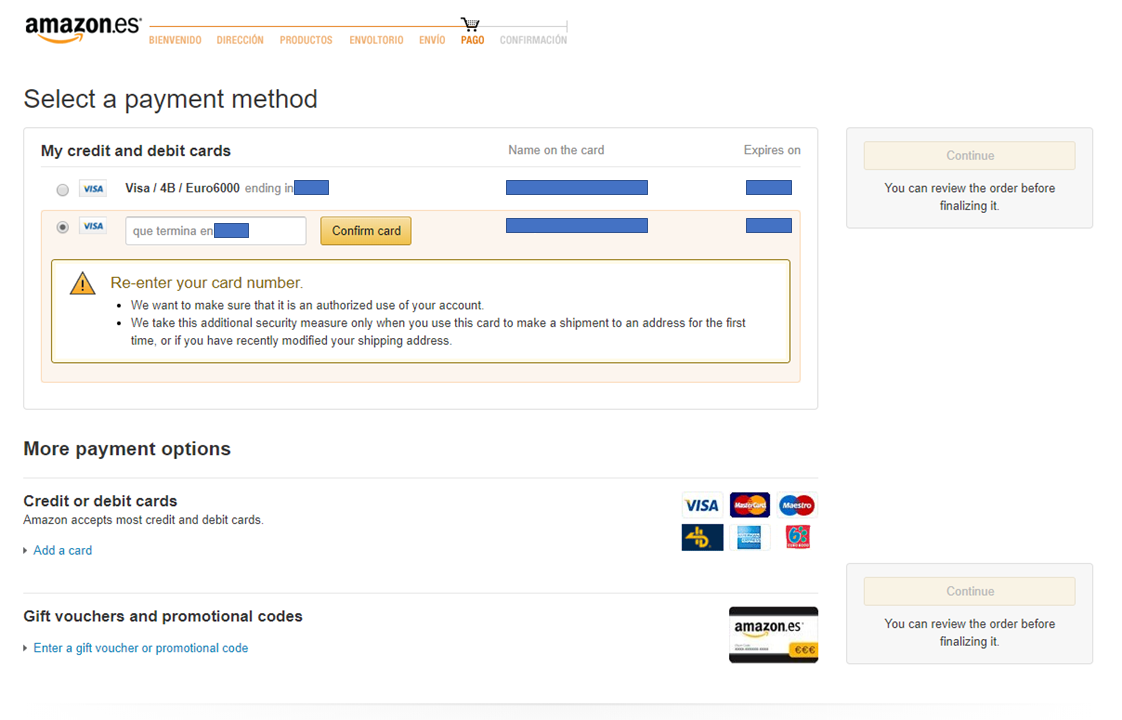1122x720 pixels.
Task: Click 'Amazon accepts most credit and debit cards.'
Action: click(x=143, y=520)
